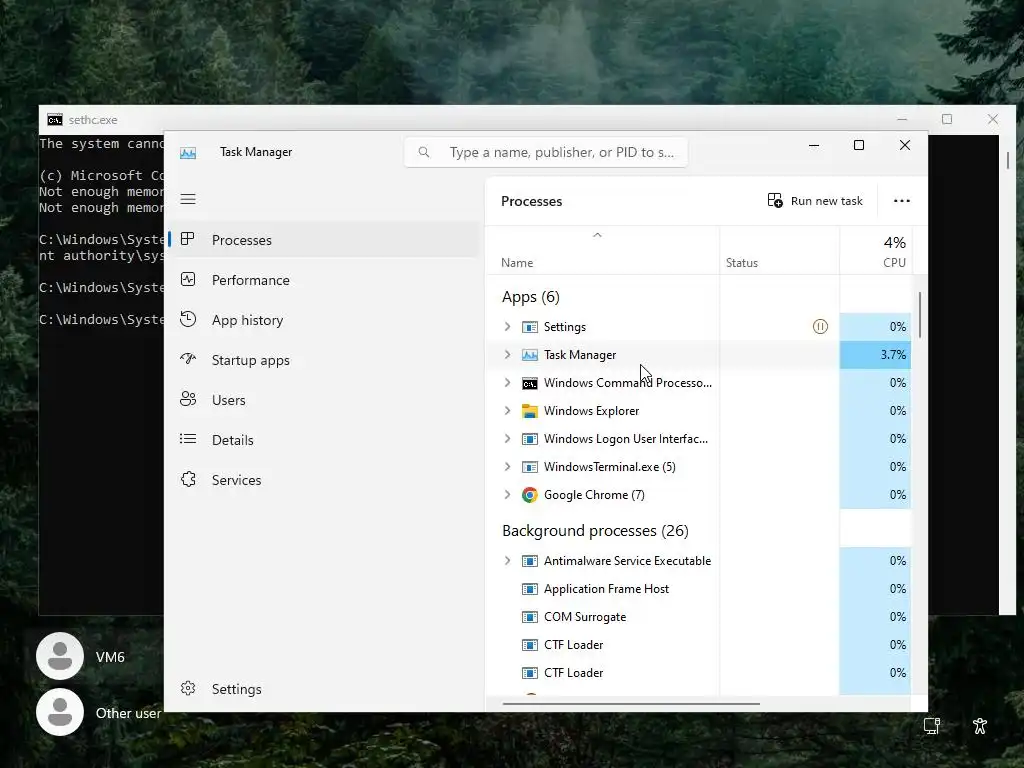Choose the Other user account
Image resolution: width=1024 pixels, height=768 pixels.
[x=98, y=712]
